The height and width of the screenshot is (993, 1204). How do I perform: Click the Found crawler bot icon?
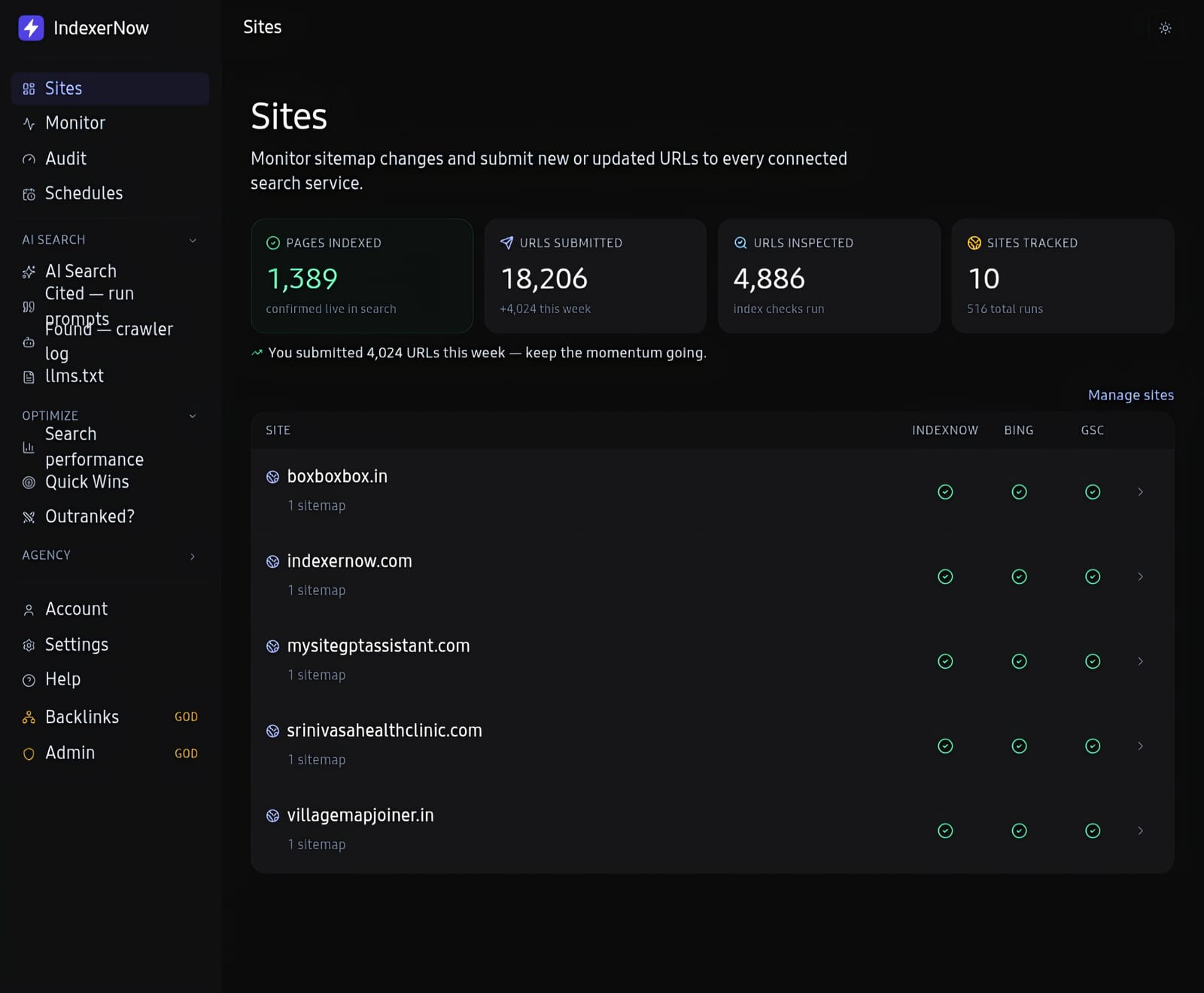29,342
